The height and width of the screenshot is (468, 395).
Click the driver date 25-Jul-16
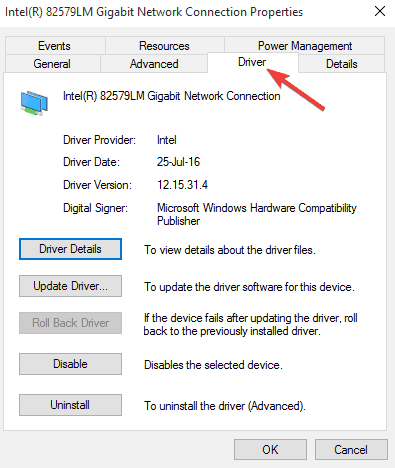tap(178, 162)
